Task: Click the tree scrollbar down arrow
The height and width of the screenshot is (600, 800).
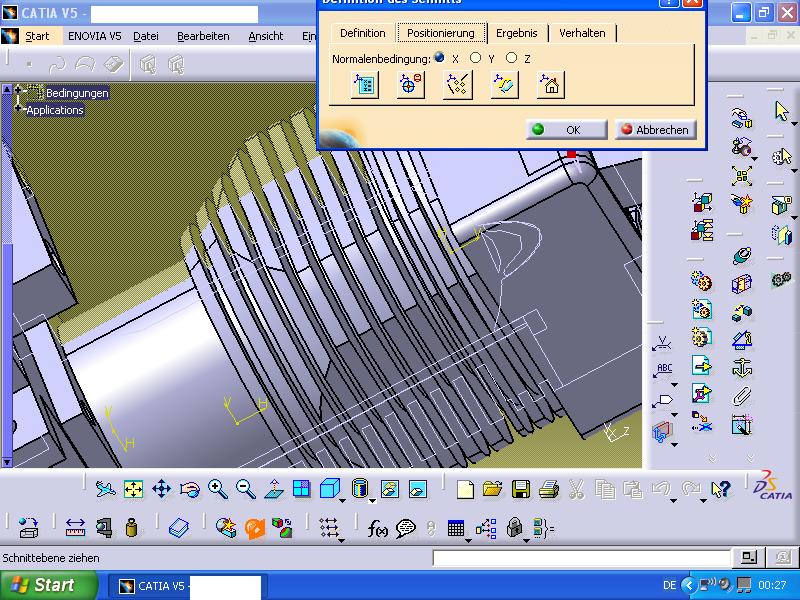Action: coord(7,462)
